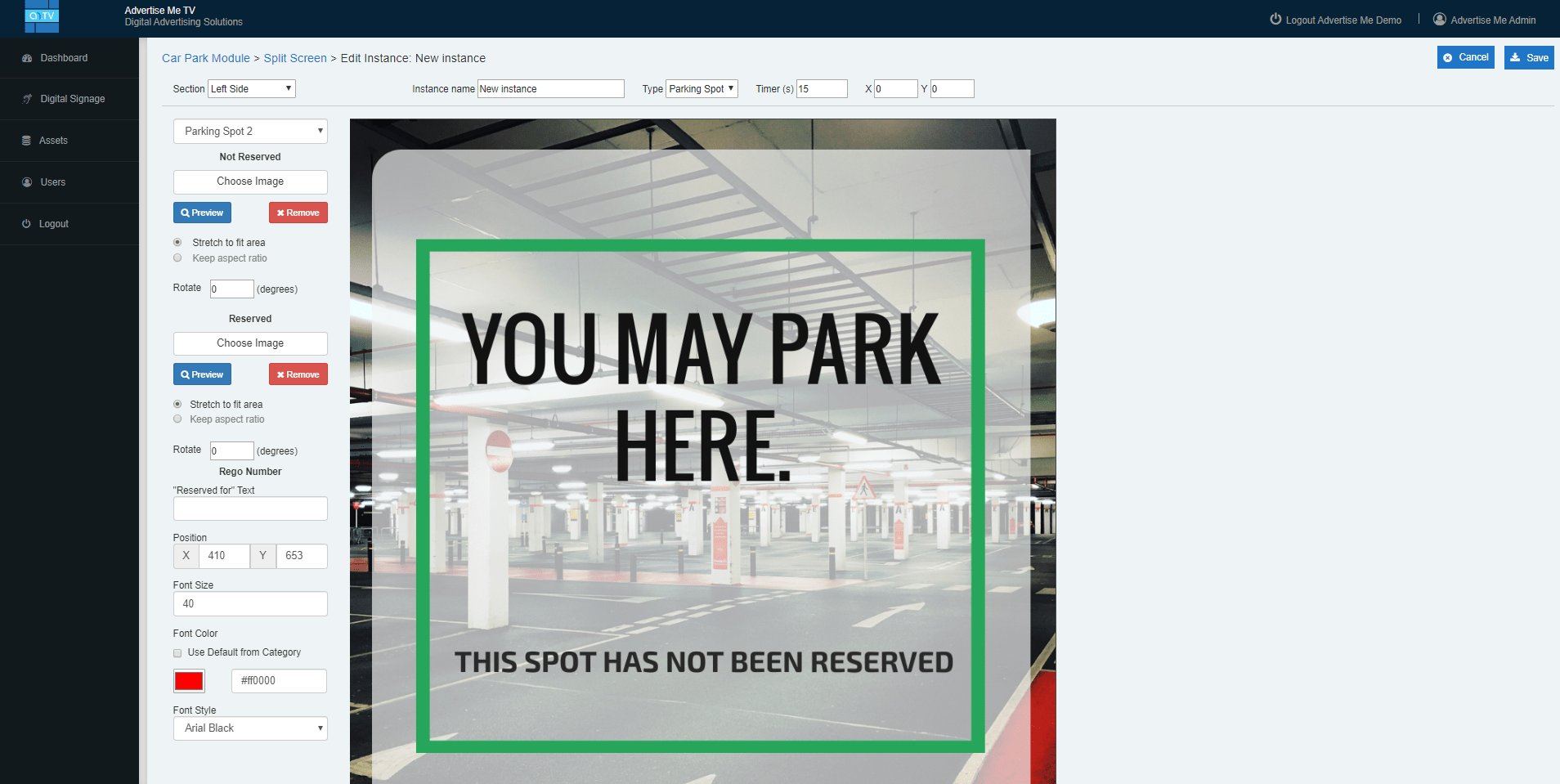The image size is (1560, 784).
Task: Expand the Parking Spot 2 dropdown
Action: point(250,132)
